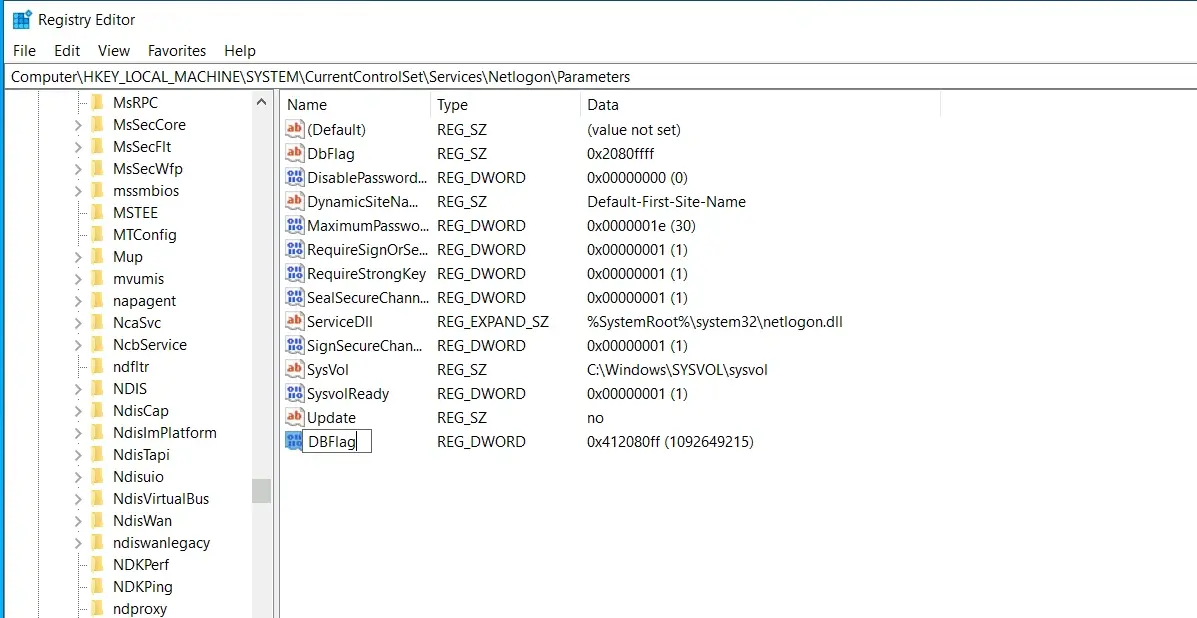
Task: Click the folder icon of napagent key
Action: click(97, 301)
